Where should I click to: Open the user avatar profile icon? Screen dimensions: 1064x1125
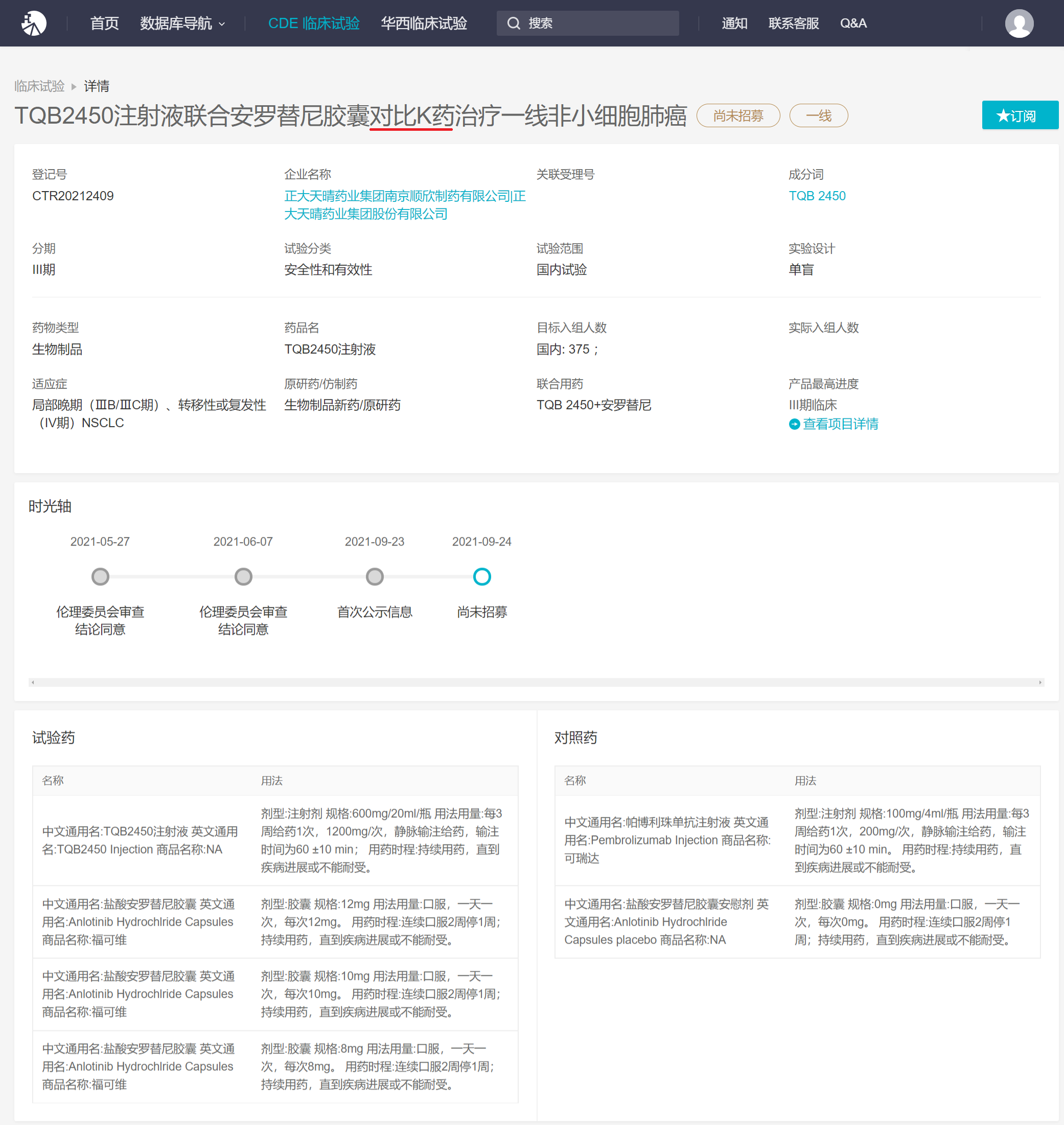[1019, 24]
